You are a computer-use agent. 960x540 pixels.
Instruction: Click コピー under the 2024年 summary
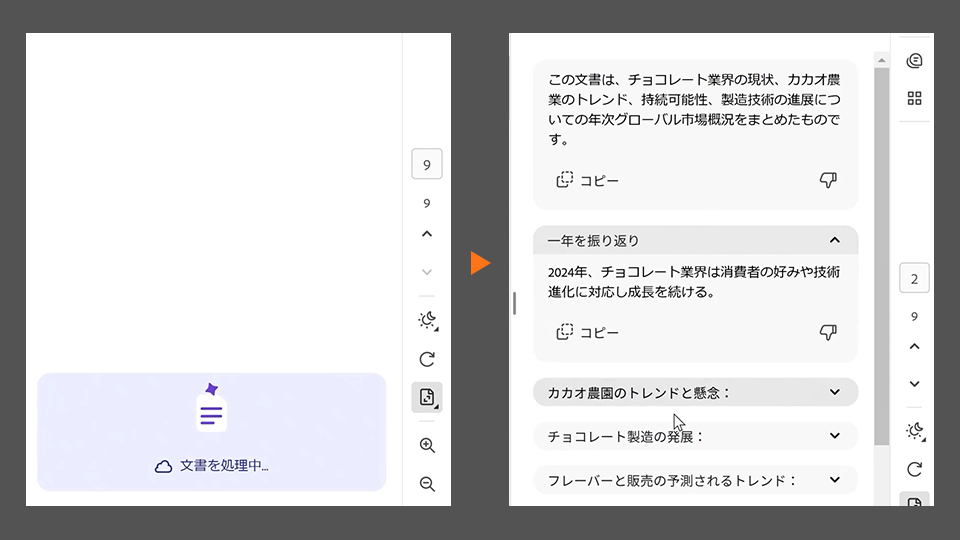[x=588, y=332]
